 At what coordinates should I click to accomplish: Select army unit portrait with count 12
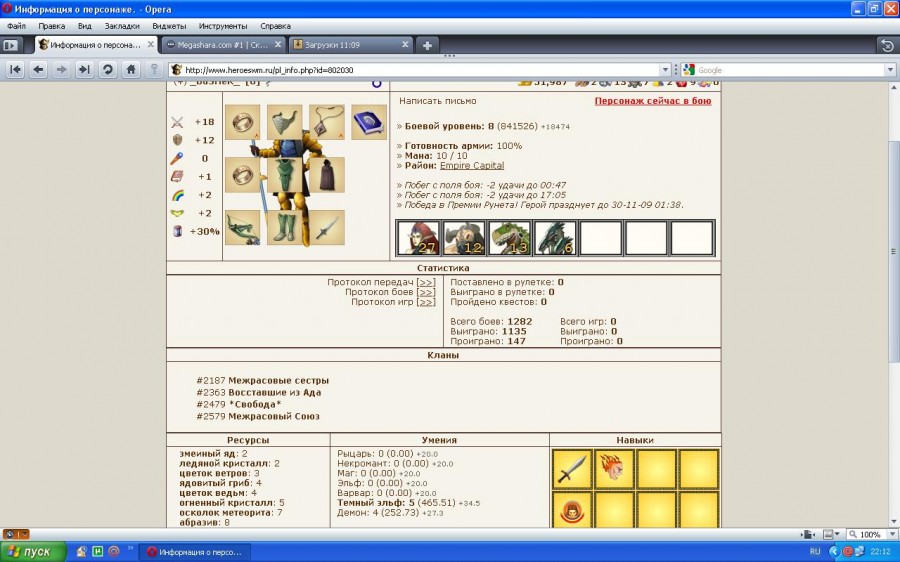point(464,238)
